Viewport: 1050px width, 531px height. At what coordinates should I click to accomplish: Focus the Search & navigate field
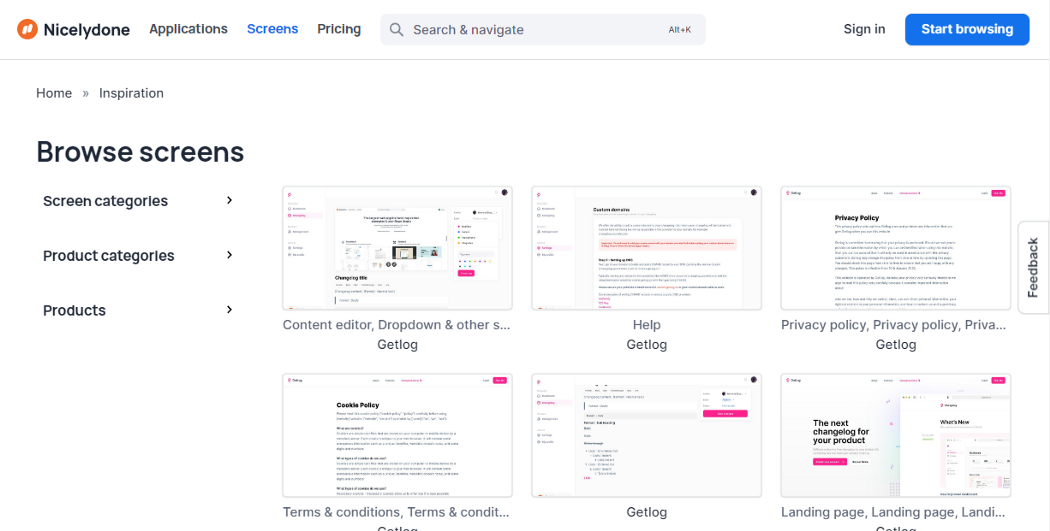(x=543, y=29)
